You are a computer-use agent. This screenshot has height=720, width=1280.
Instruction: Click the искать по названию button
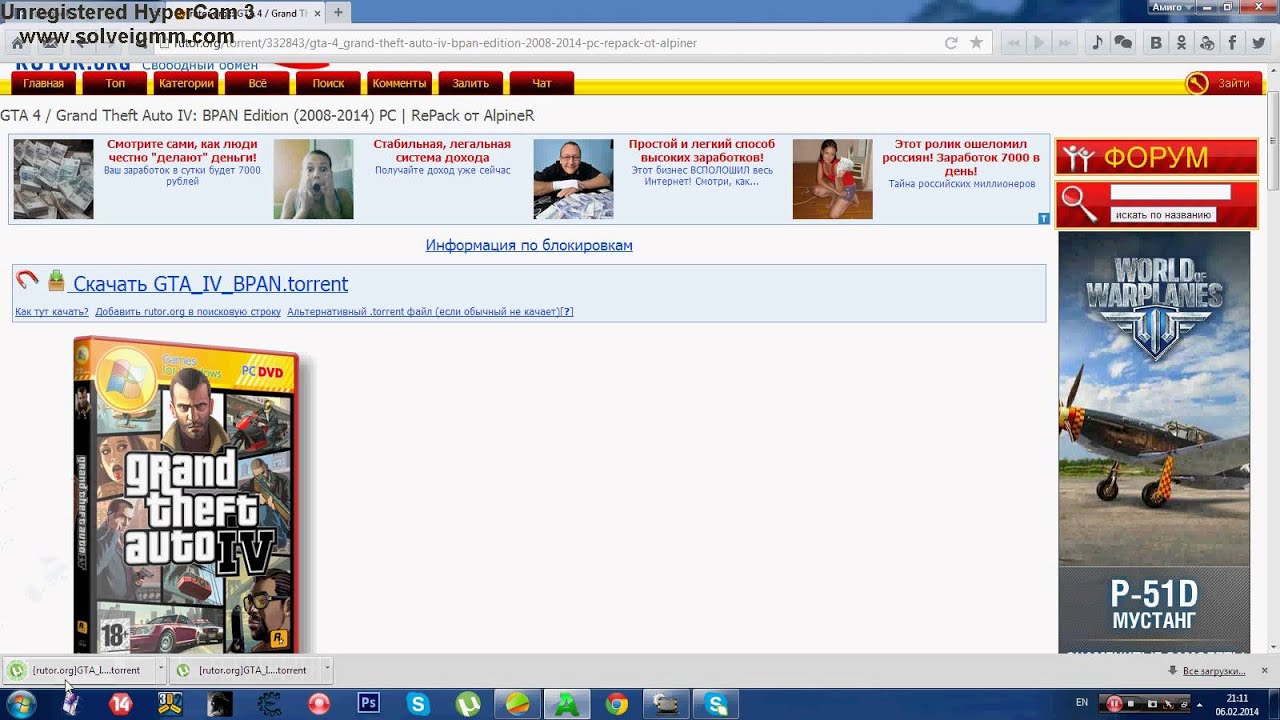click(1162, 214)
